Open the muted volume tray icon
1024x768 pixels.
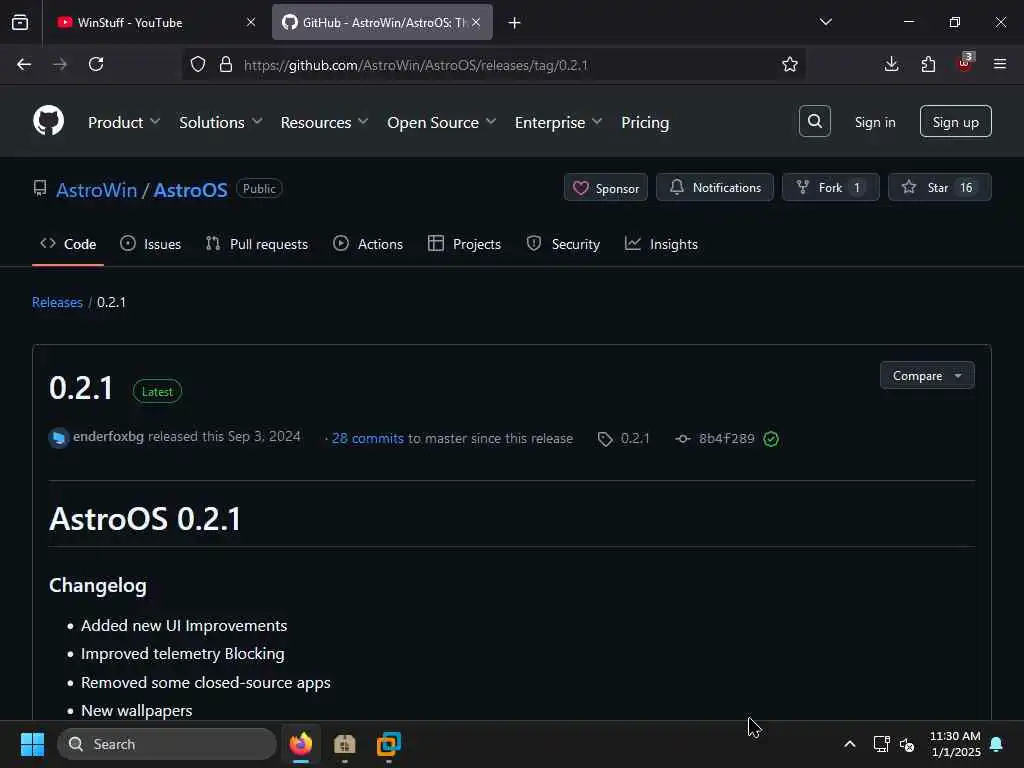click(x=907, y=744)
